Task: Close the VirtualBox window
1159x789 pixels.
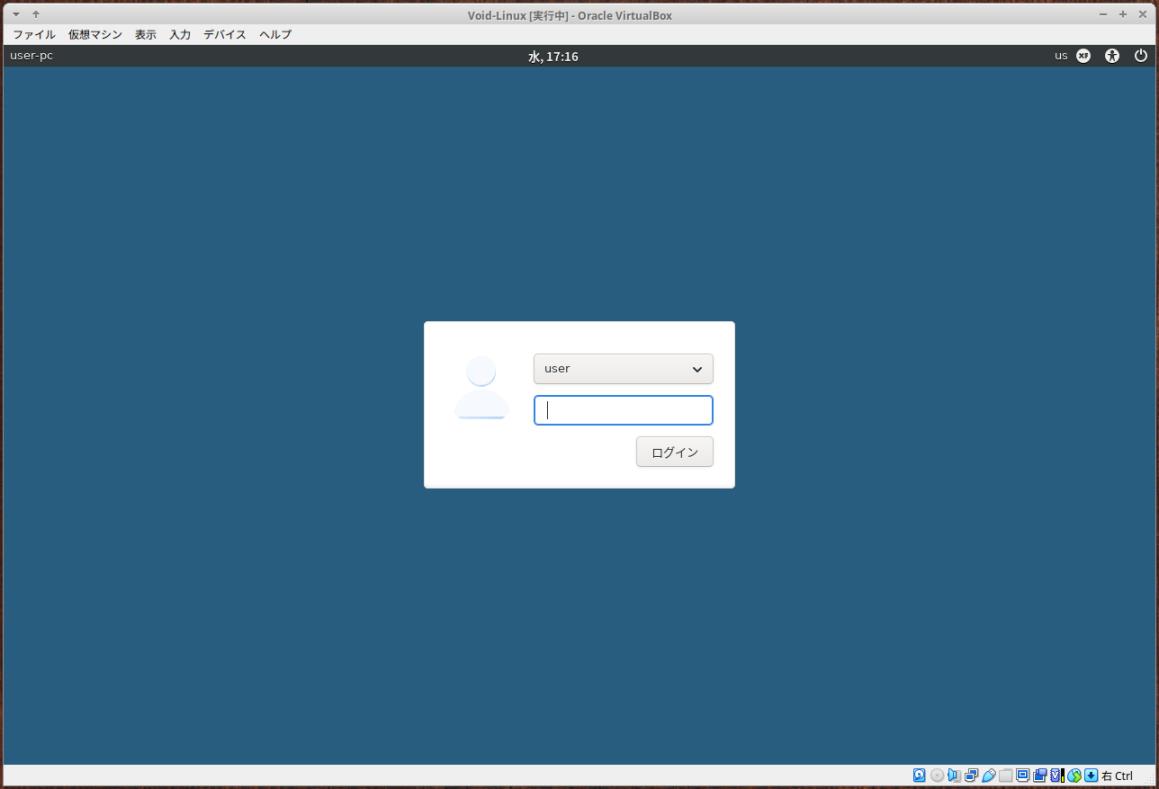Action: [x=1143, y=14]
